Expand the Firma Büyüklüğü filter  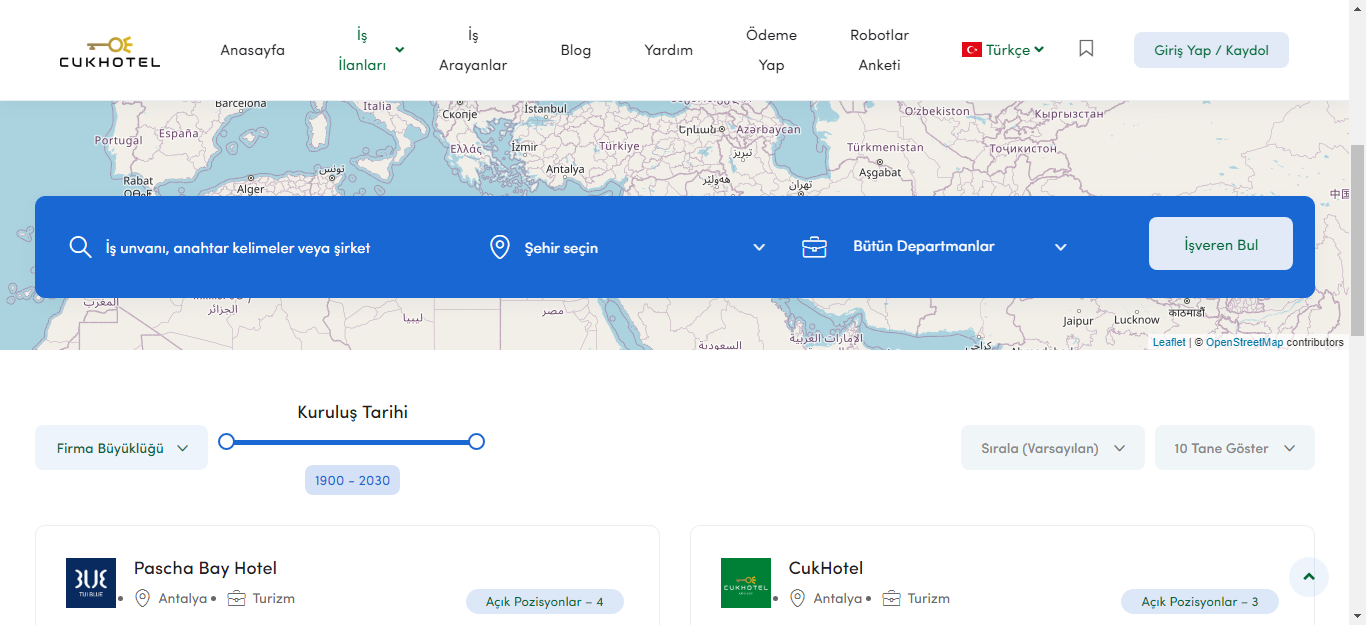(x=121, y=448)
